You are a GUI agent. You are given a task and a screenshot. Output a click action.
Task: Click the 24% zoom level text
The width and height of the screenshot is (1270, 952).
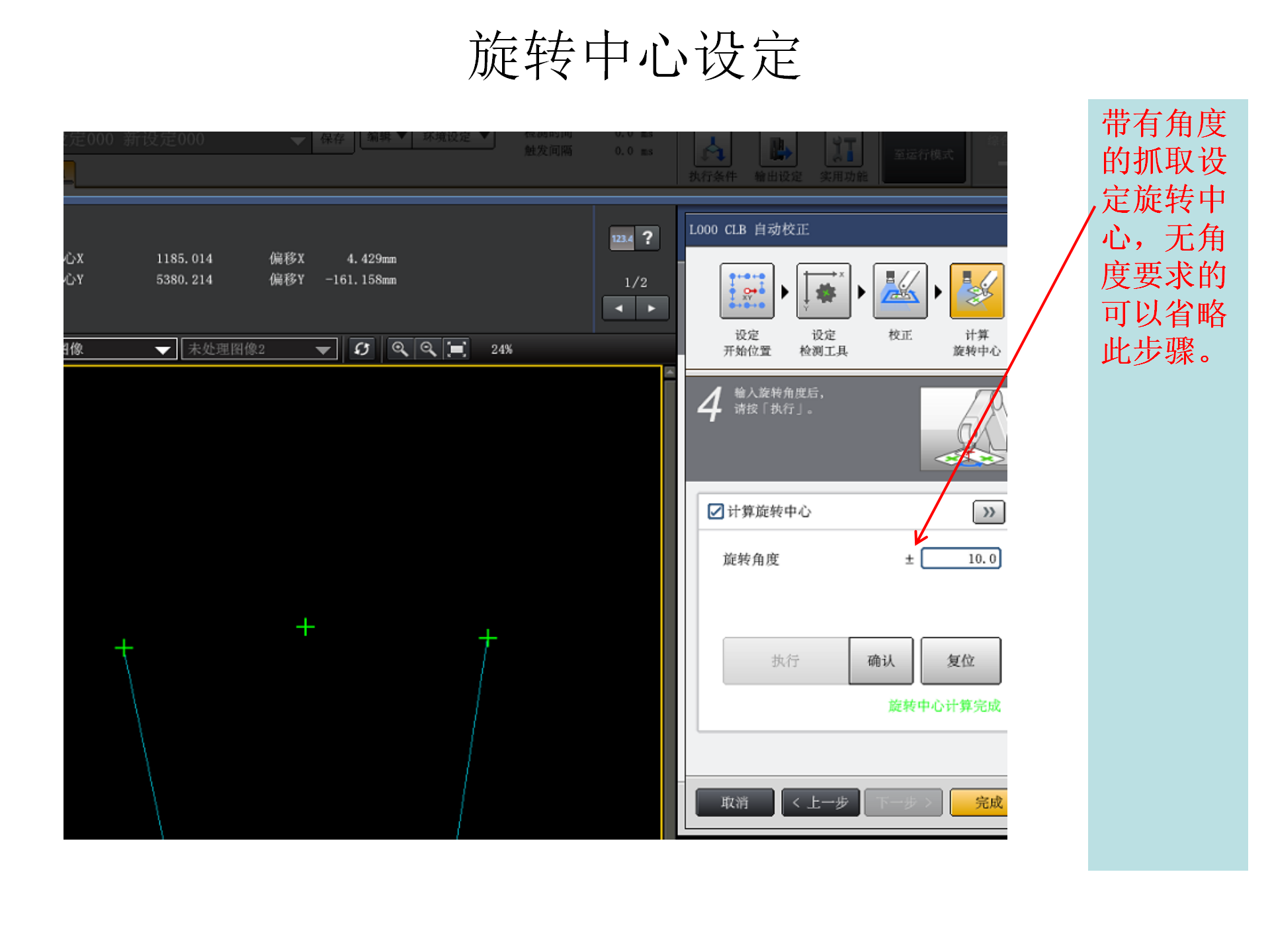click(x=502, y=349)
